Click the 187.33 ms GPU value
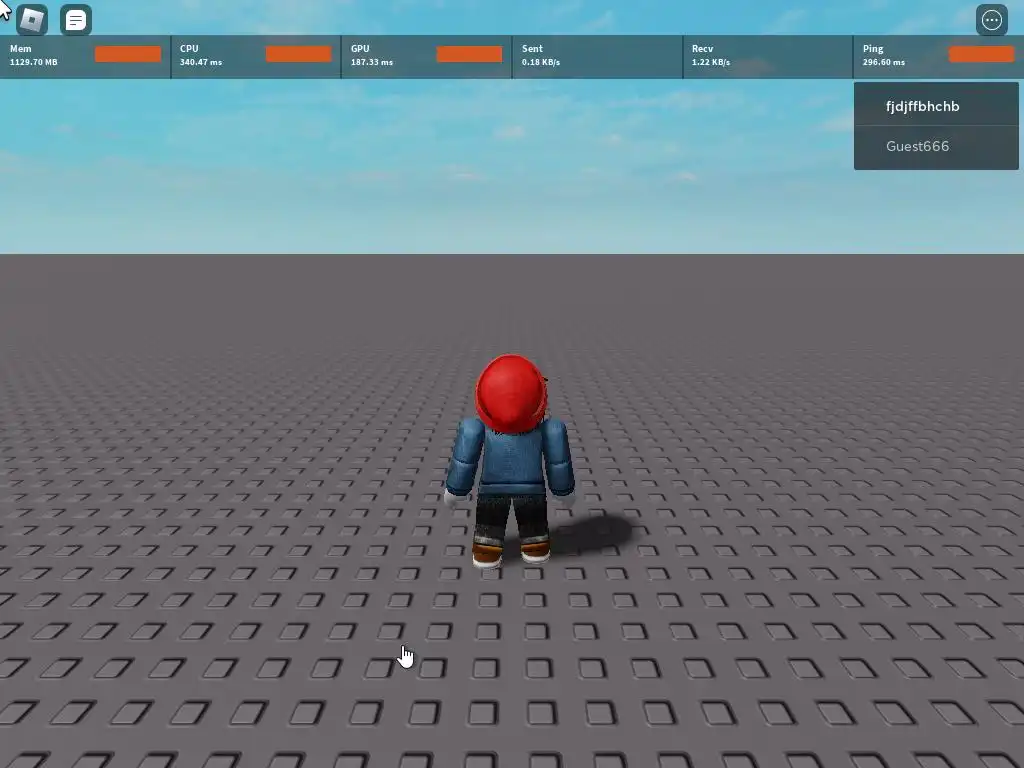 (372, 62)
